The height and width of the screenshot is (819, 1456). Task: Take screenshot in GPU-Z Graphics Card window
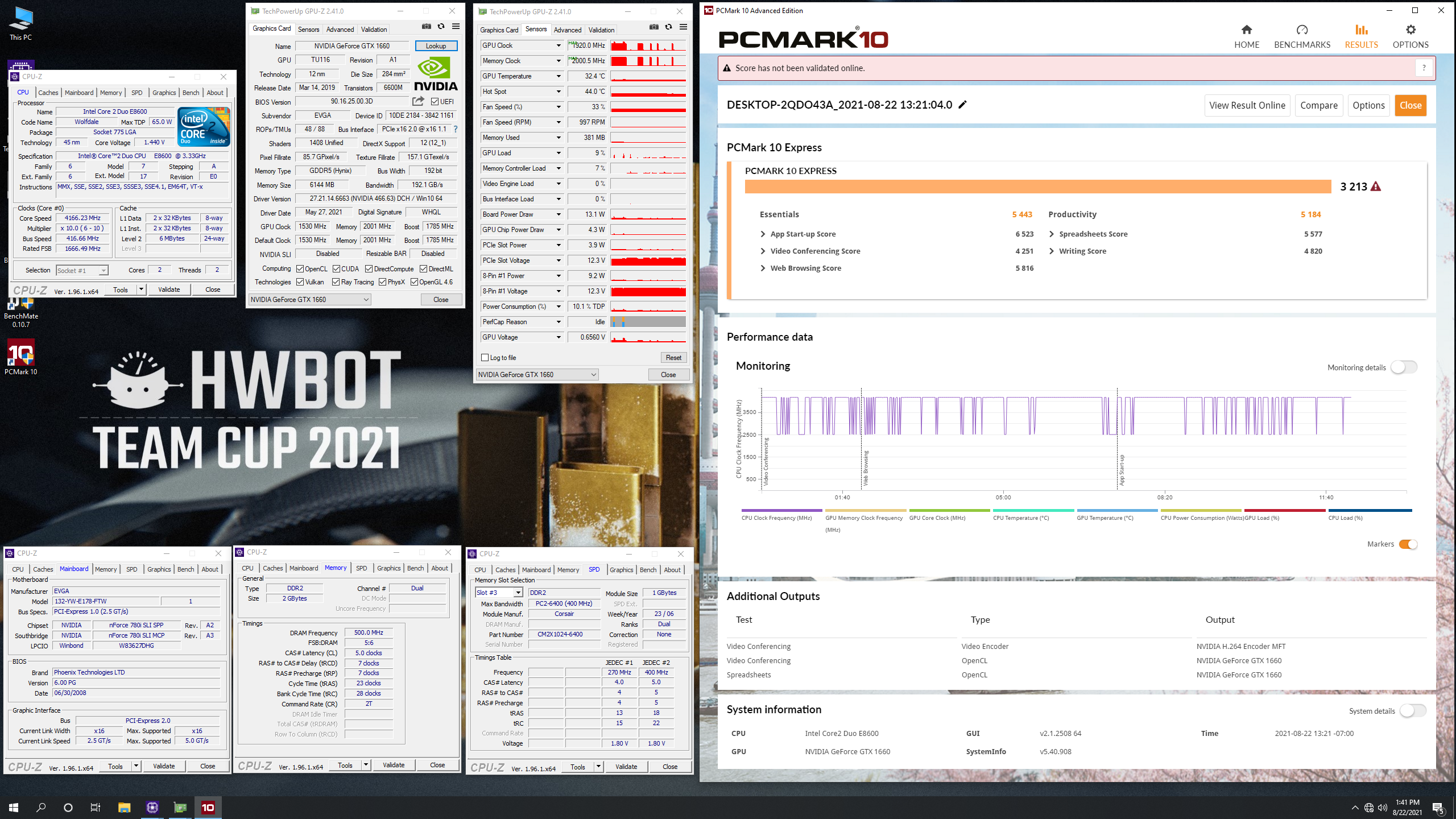tap(426, 27)
